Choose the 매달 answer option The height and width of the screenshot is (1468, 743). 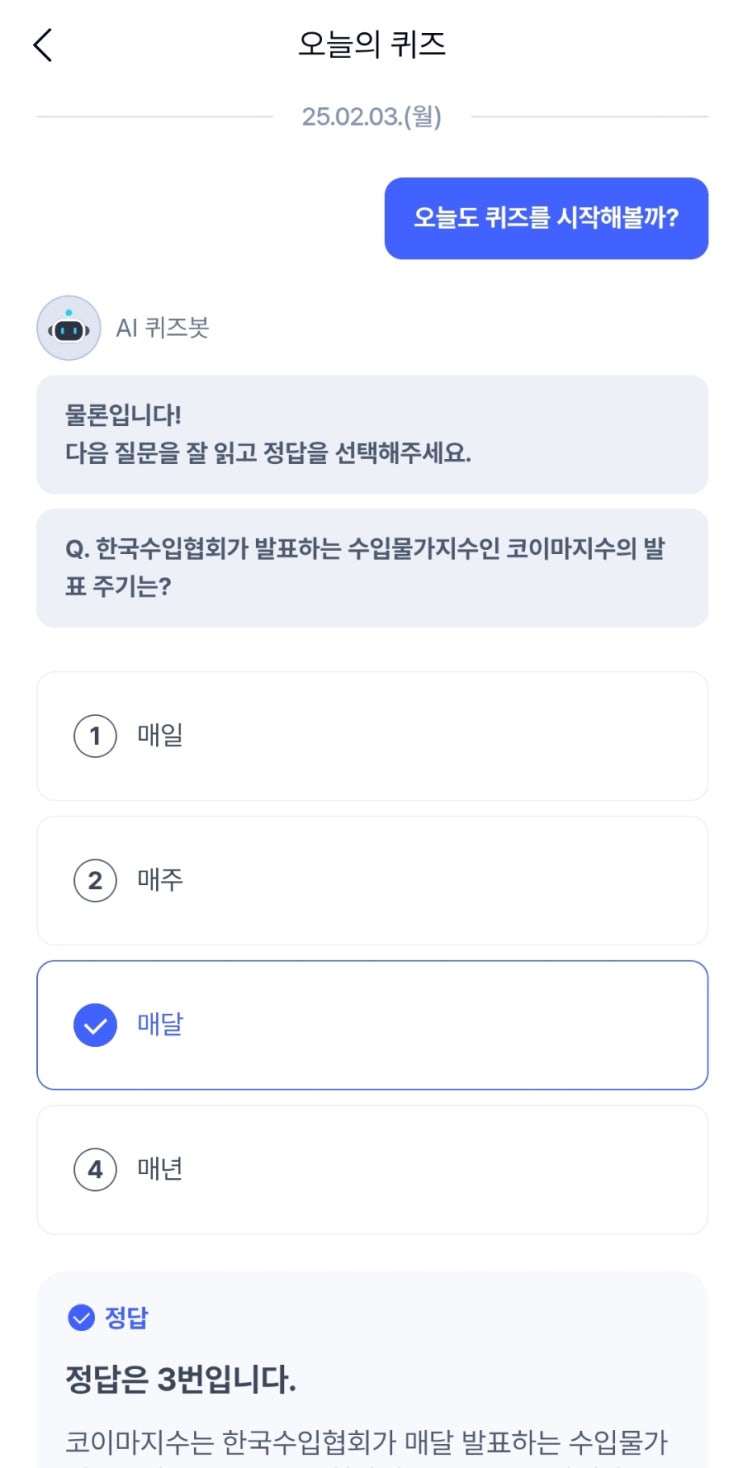coord(372,1025)
